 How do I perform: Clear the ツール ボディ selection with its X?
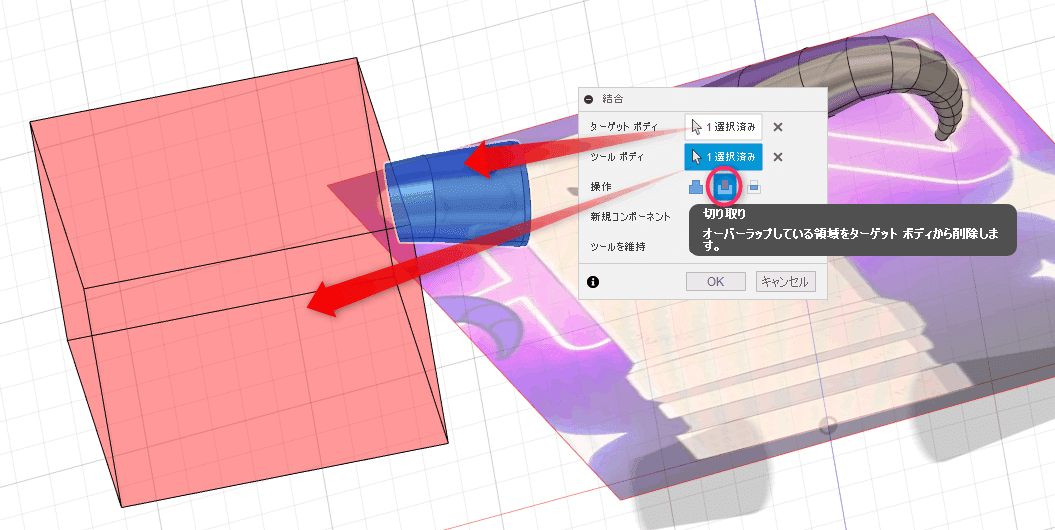click(x=778, y=157)
